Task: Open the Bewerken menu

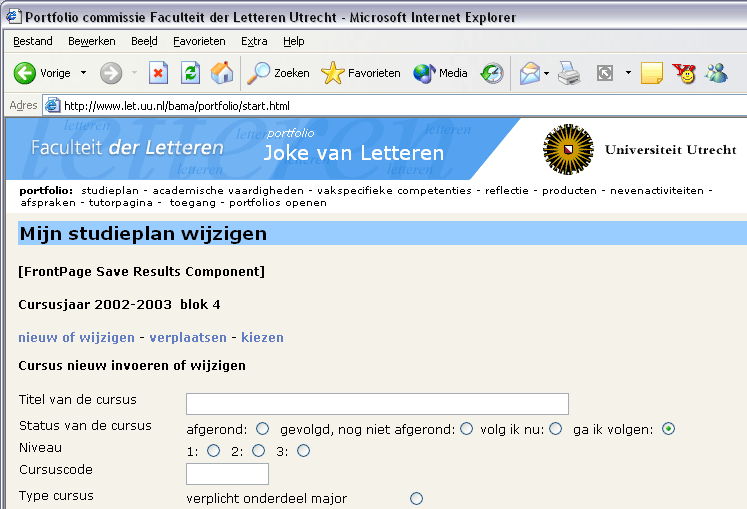Action: coord(91,41)
